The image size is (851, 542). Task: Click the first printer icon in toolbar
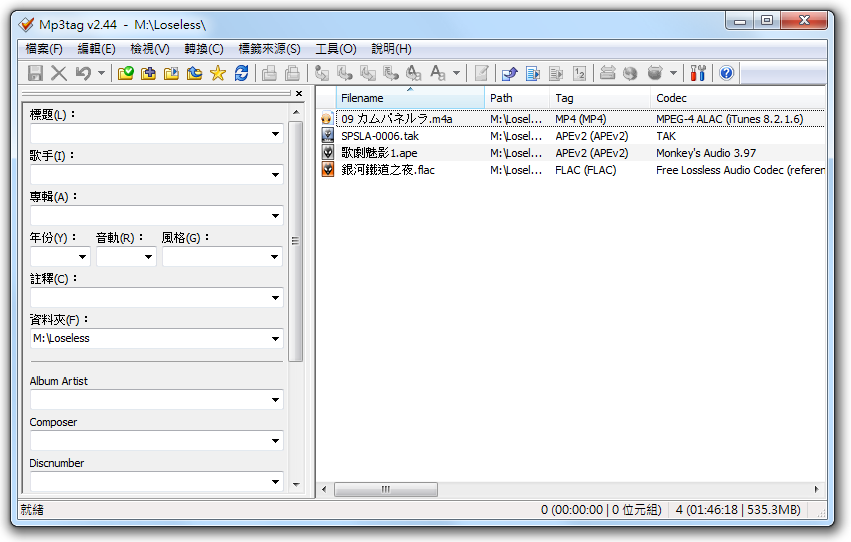point(269,73)
